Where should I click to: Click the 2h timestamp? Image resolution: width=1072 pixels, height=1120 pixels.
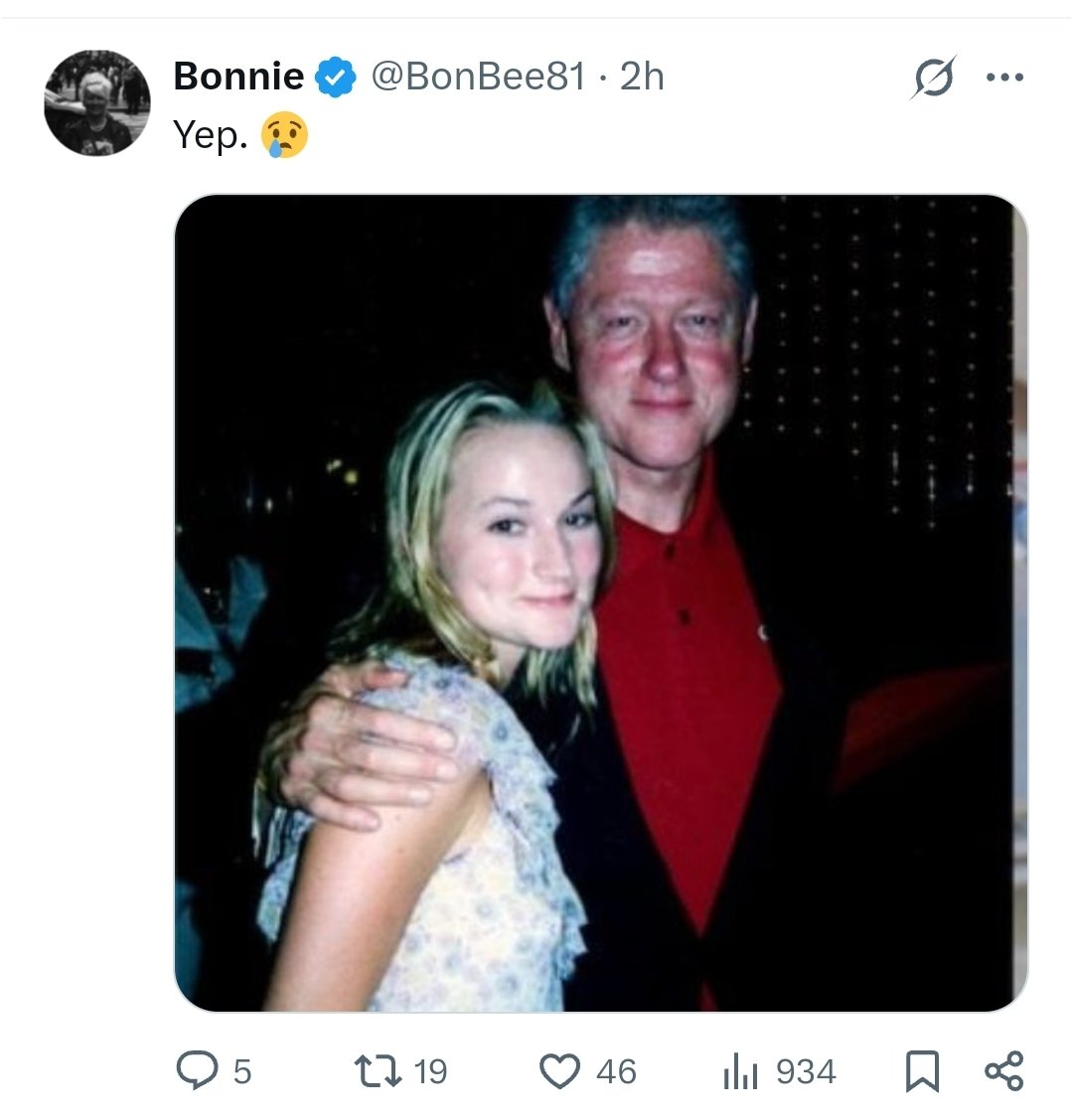pyautogui.click(x=642, y=77)
